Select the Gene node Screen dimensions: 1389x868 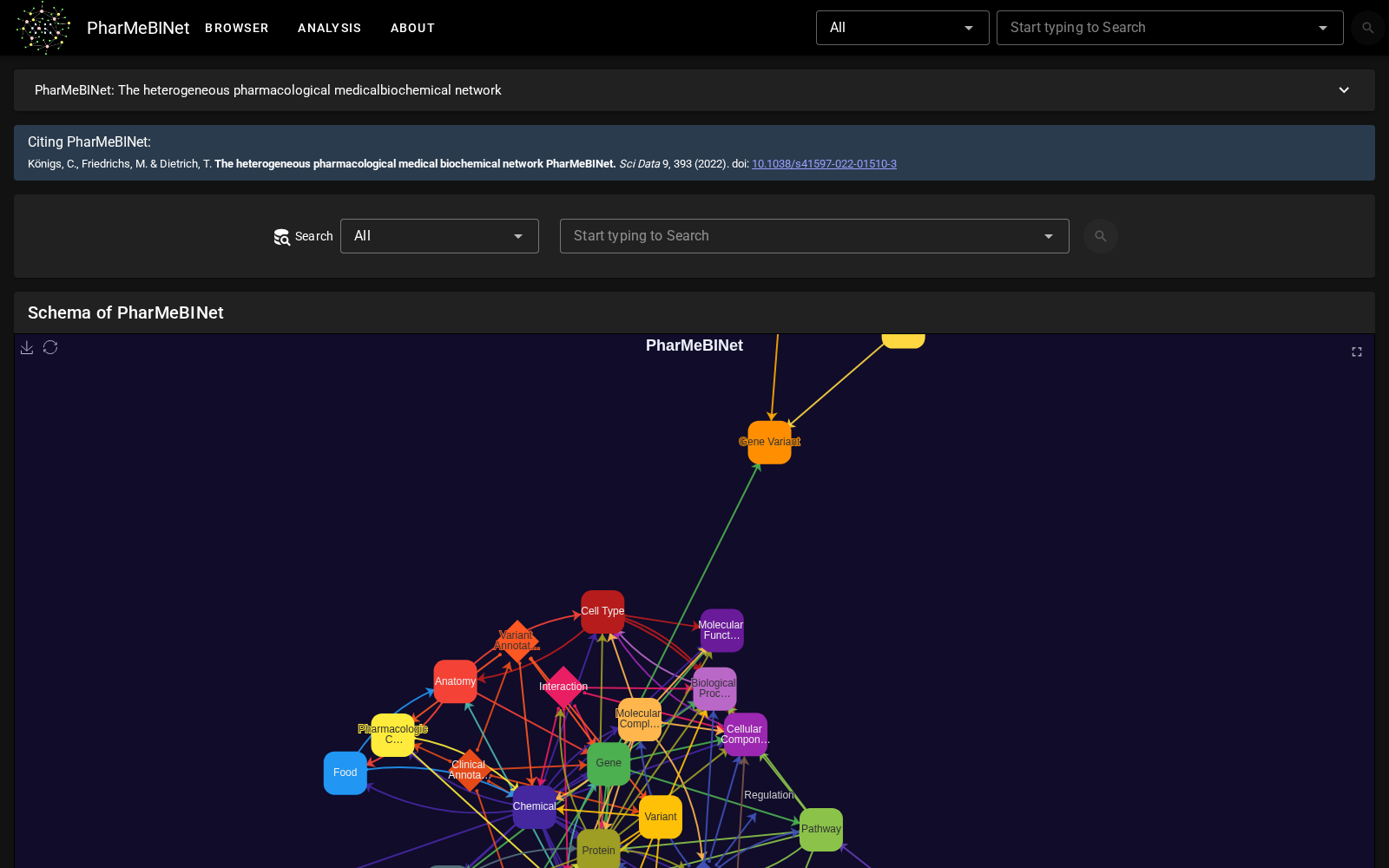[609, 764]
